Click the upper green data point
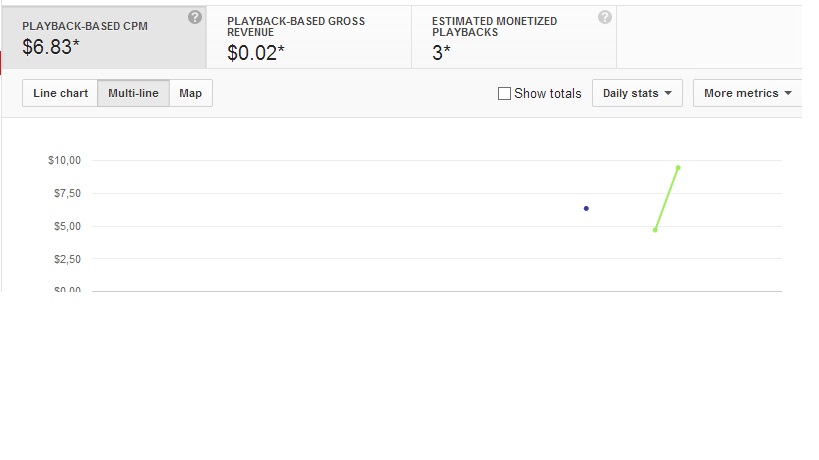The height and width of the screenshot is (460, 819). pos(678,167)
